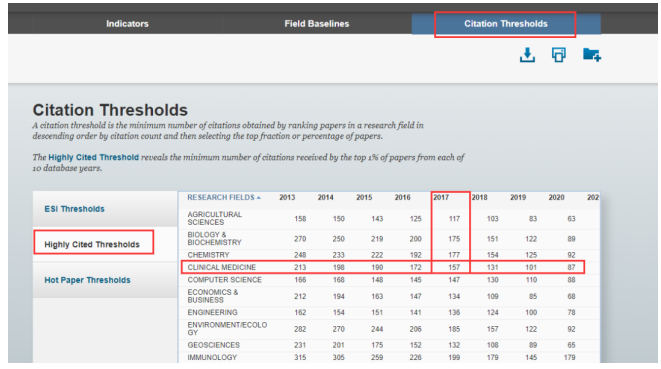Click the 2015 column header
The width and height of the screenshot is (661, 369).
tap(364, 197)
